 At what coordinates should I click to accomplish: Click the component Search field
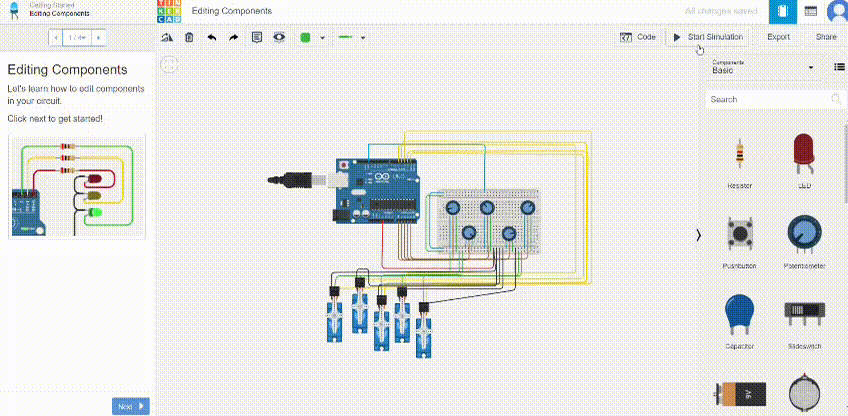768,100
